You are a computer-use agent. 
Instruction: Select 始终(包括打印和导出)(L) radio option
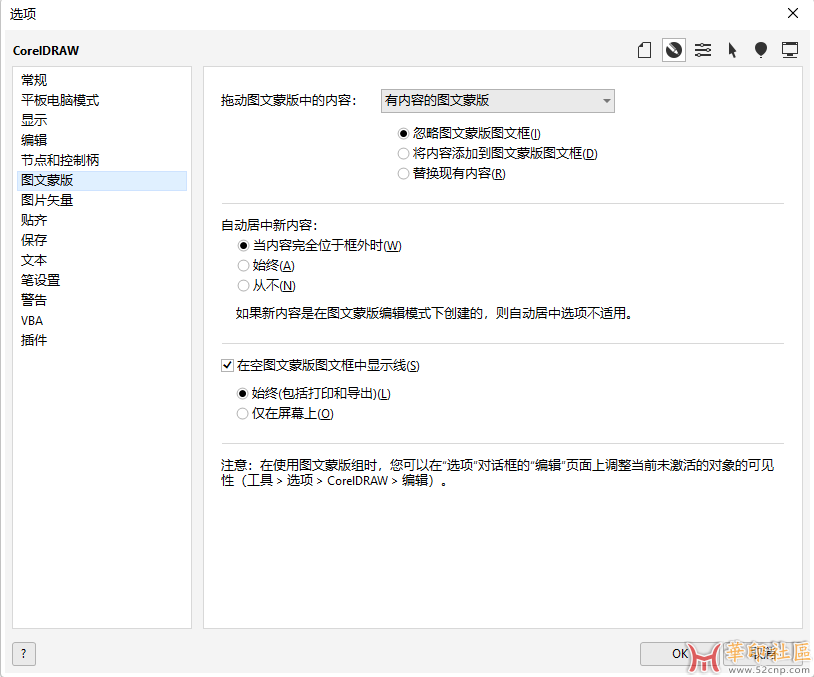click(x=314, y=394)
